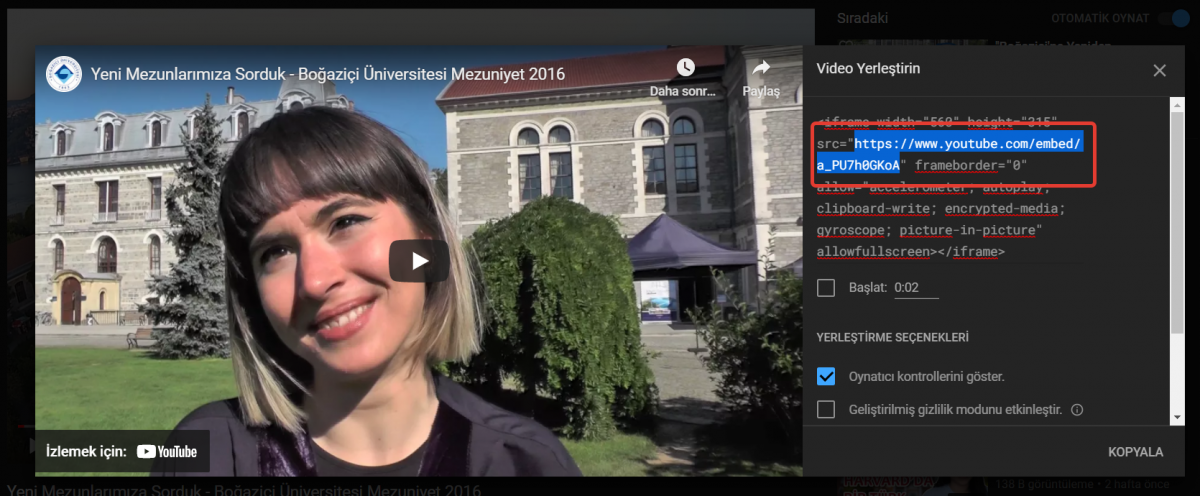The width and height of the screenshot is (1200, 496).
Task: Enable the Başlat start time checkbox
Action: [826, 288]
